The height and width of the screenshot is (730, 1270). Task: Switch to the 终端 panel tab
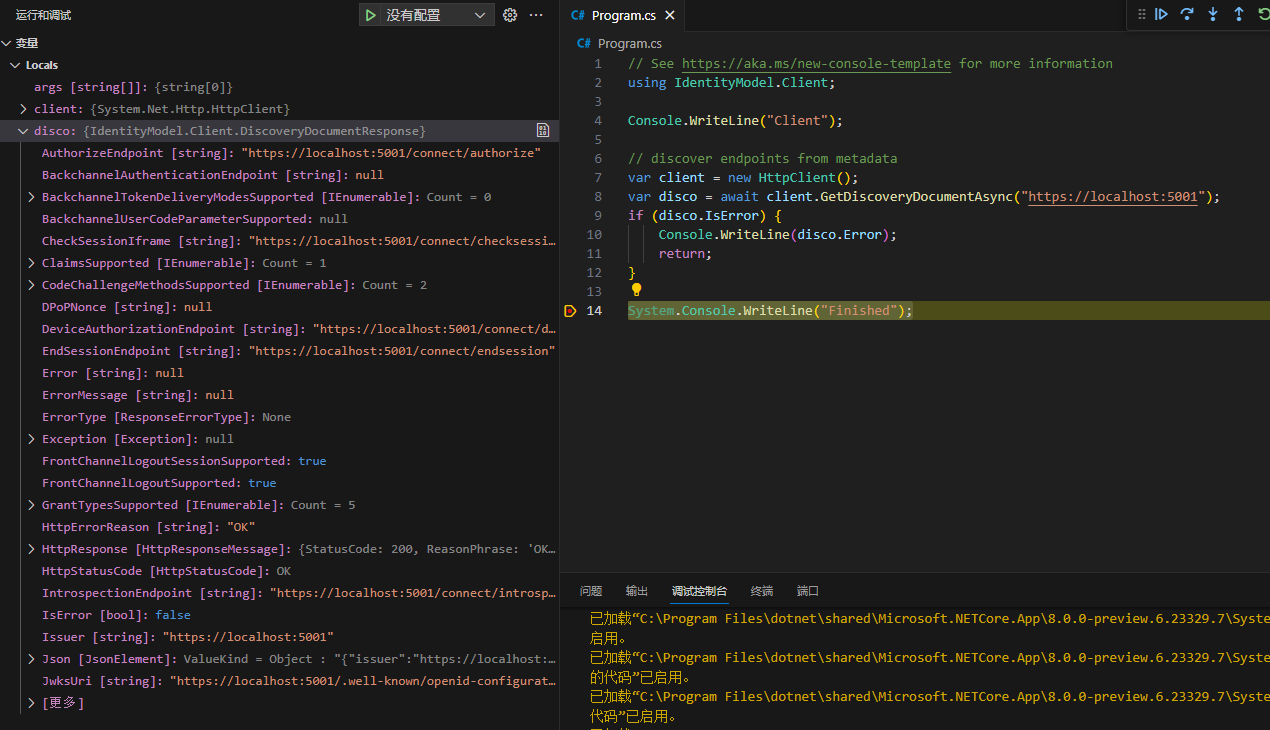[x=762, y=591]
